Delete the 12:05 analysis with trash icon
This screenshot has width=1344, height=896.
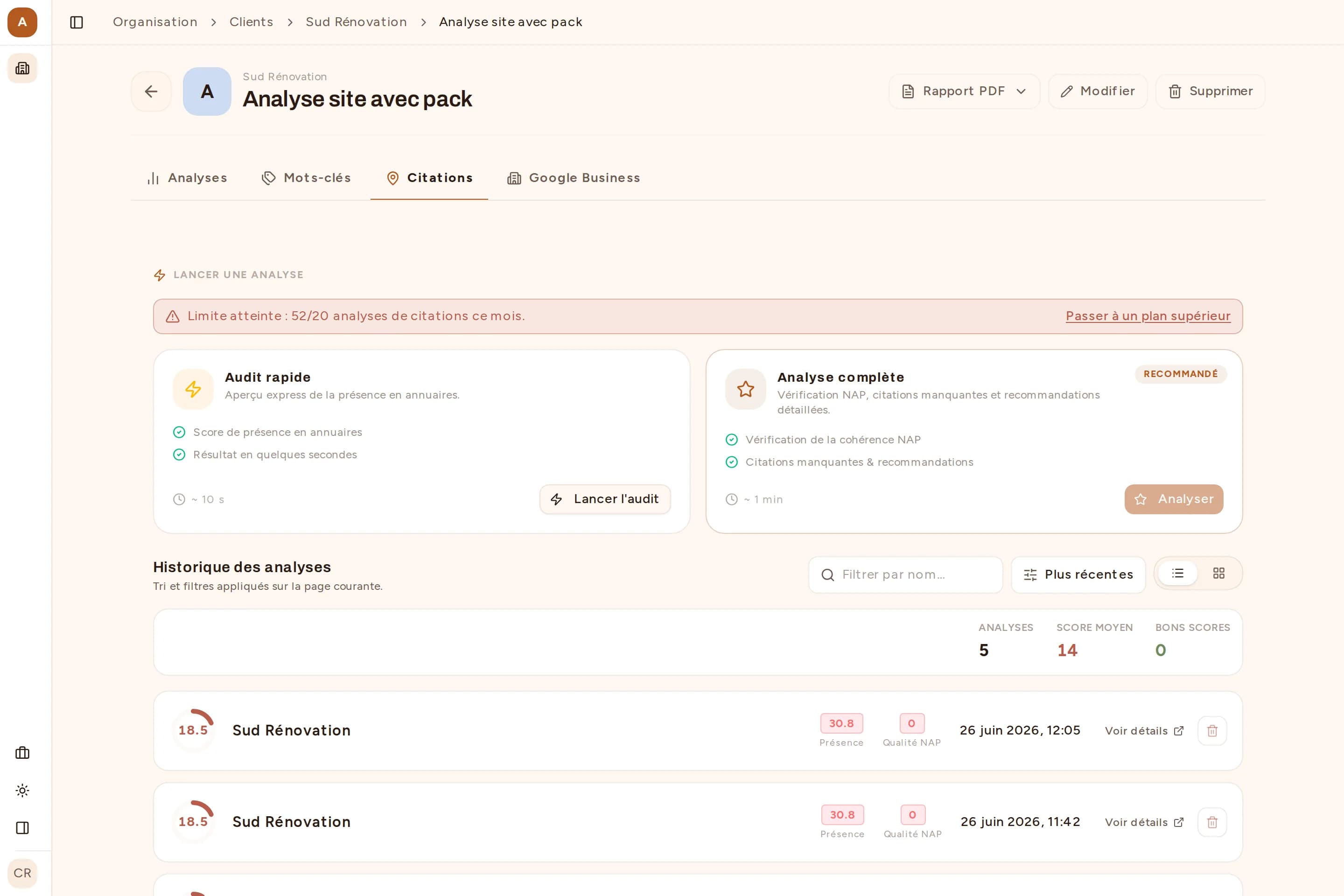click(x=1212, y=731)
